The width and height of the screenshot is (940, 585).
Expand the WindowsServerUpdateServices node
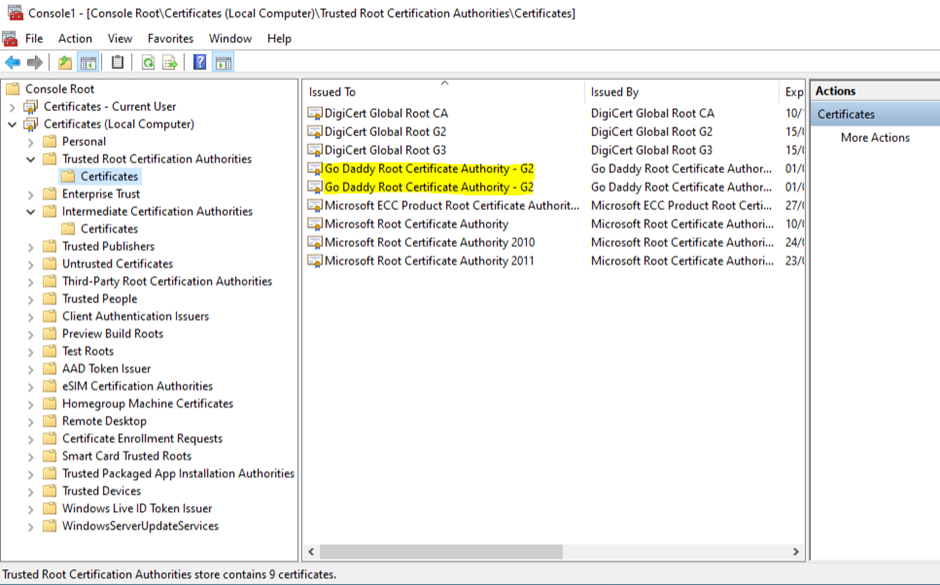31,526
